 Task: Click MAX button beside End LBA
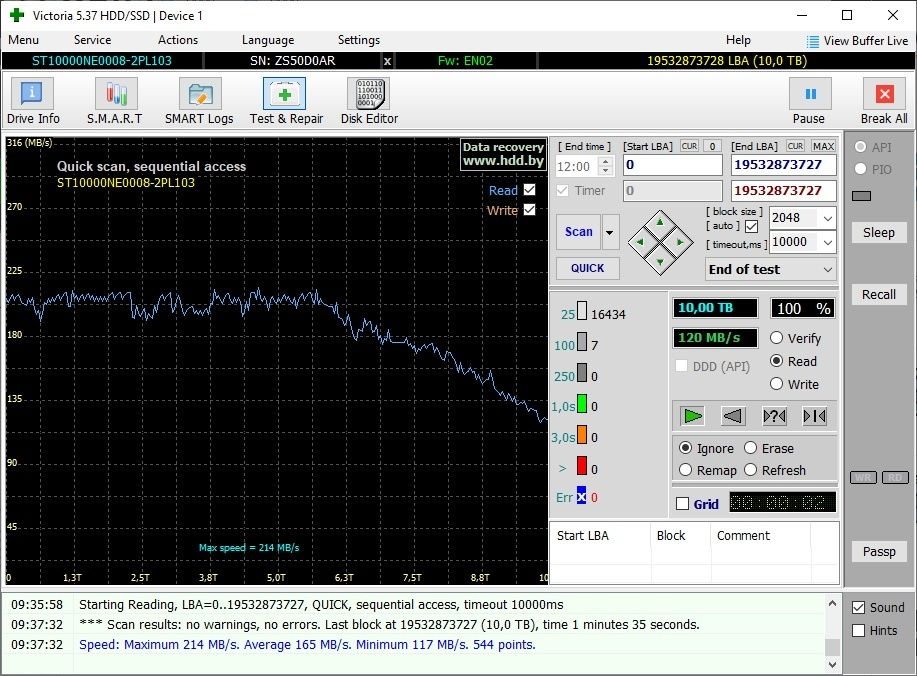pyautogui.click(x=823, y=146)
